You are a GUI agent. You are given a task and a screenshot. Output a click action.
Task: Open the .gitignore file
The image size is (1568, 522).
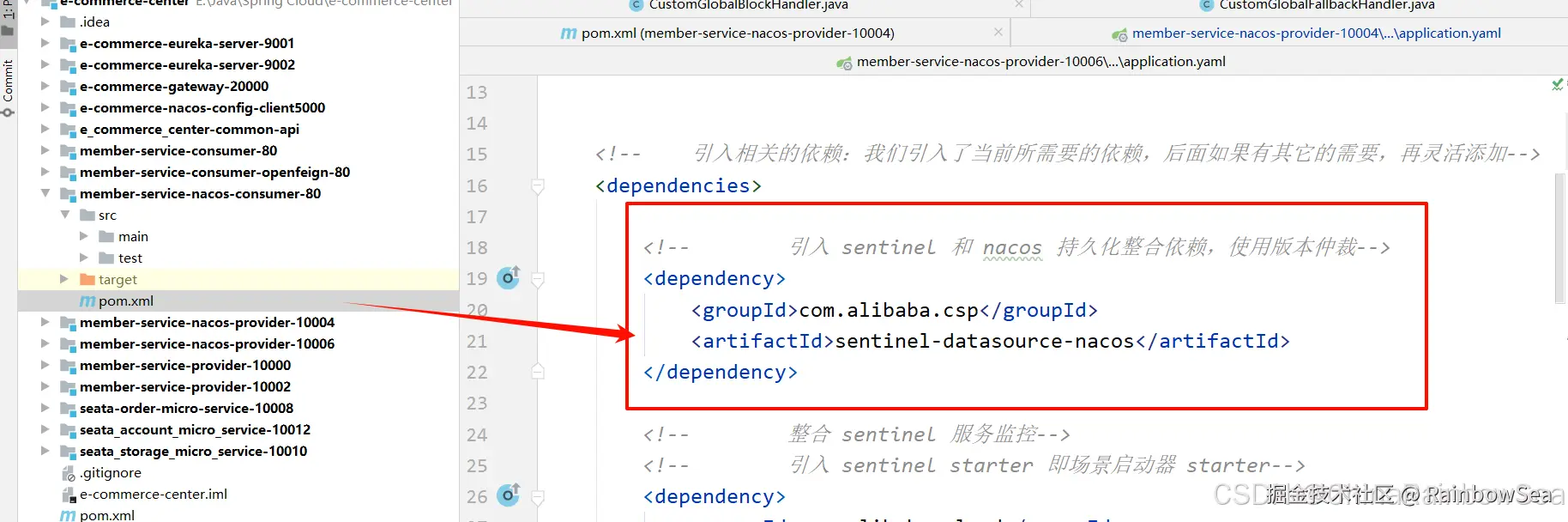click(111, 472)
